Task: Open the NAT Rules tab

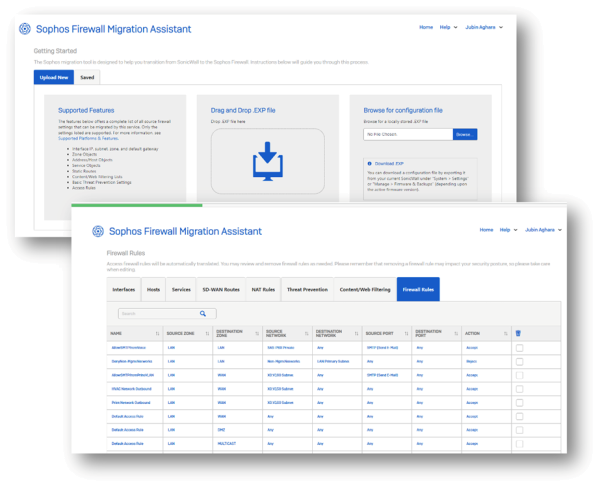Action: point(263,290)
